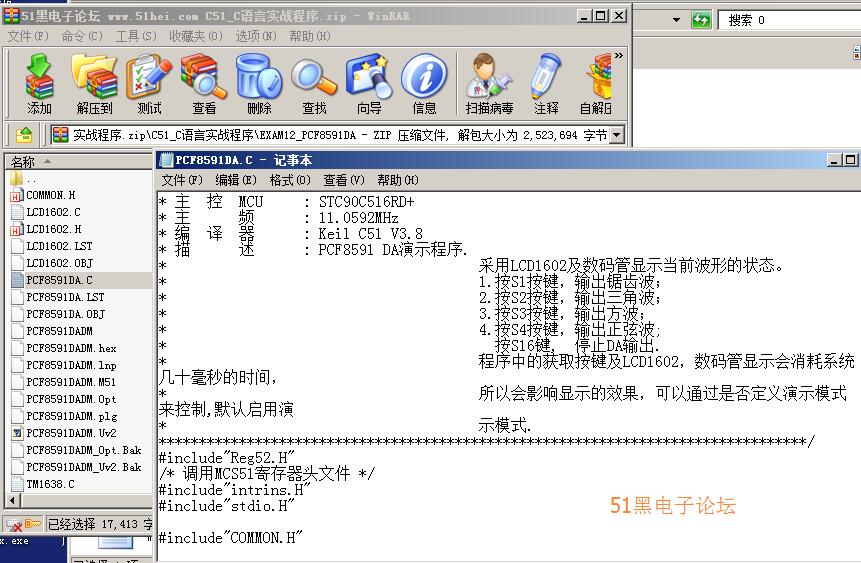Run 扫描病毒 (Virus Scan) tool
The width and height of the screenshot is (861, 563).
coord(489,84)
